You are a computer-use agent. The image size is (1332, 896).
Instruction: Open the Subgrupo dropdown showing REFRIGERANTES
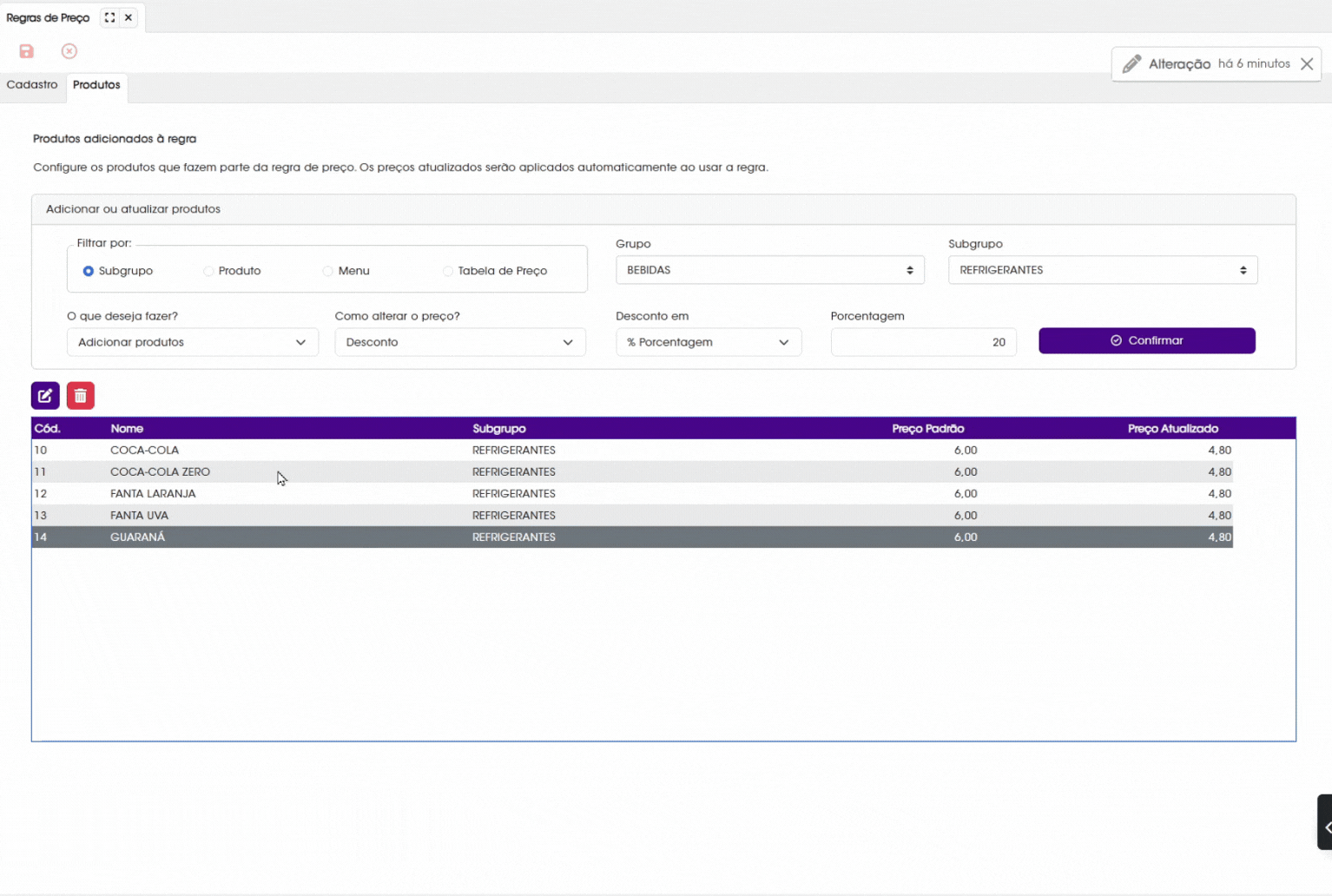coord(1102,270)
